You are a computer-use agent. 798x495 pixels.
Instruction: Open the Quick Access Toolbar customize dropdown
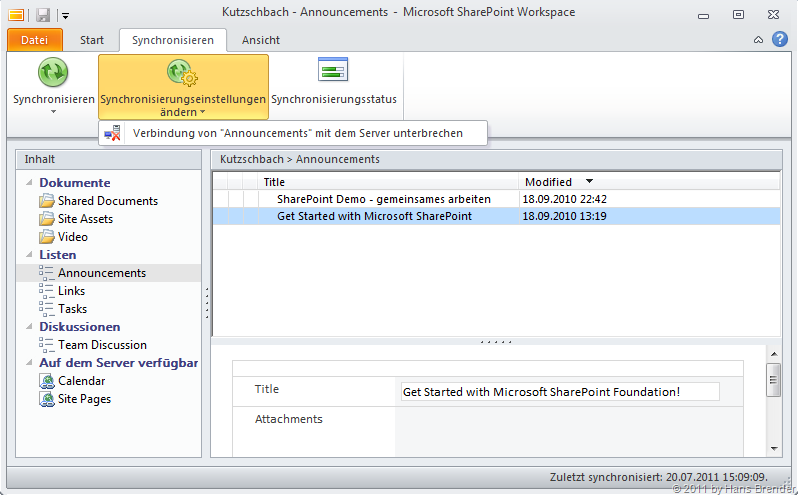(65, 15)
